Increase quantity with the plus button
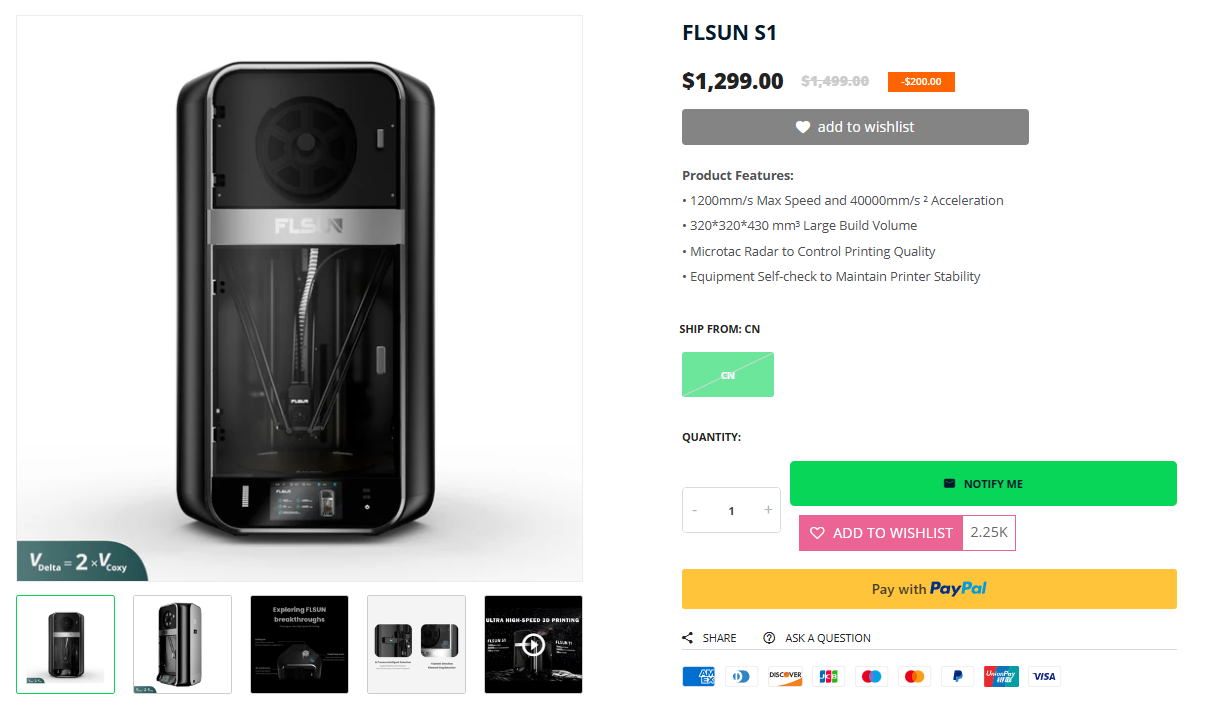Screen dimensions: 1209x710 pyautogui.click(x=768, y=510)
